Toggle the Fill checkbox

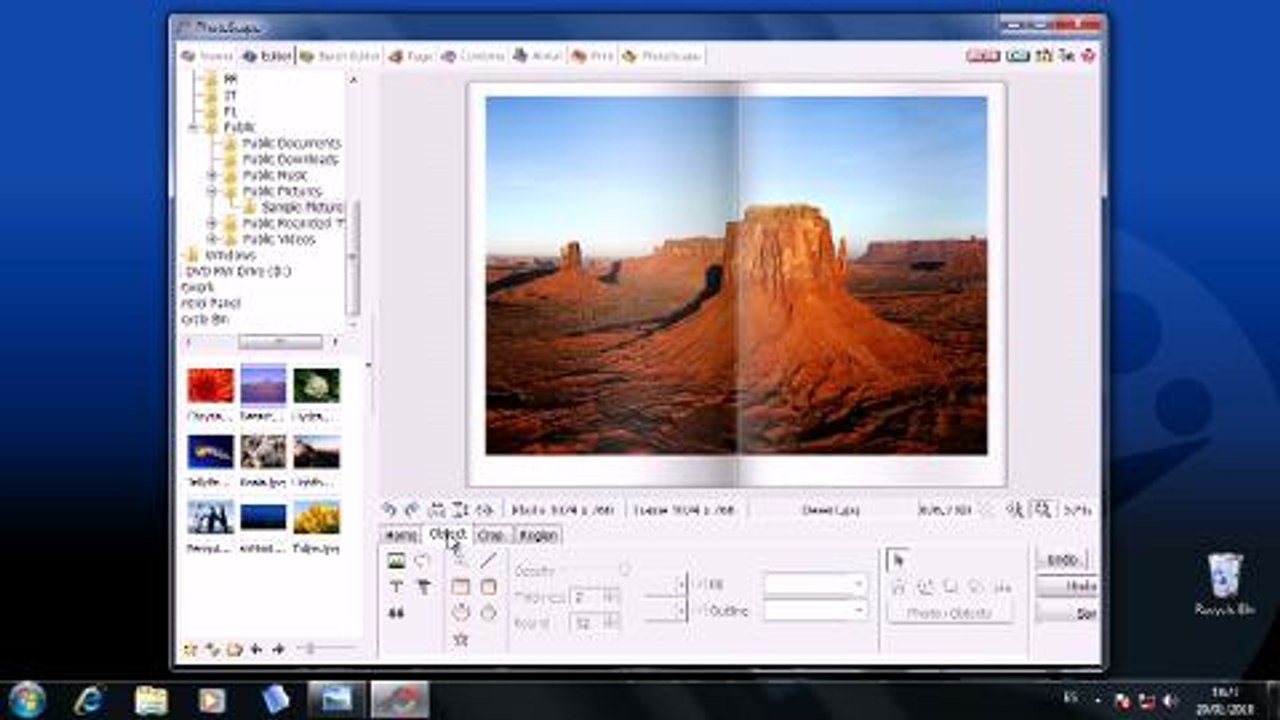pyautogui.click(x=699, y=583)
